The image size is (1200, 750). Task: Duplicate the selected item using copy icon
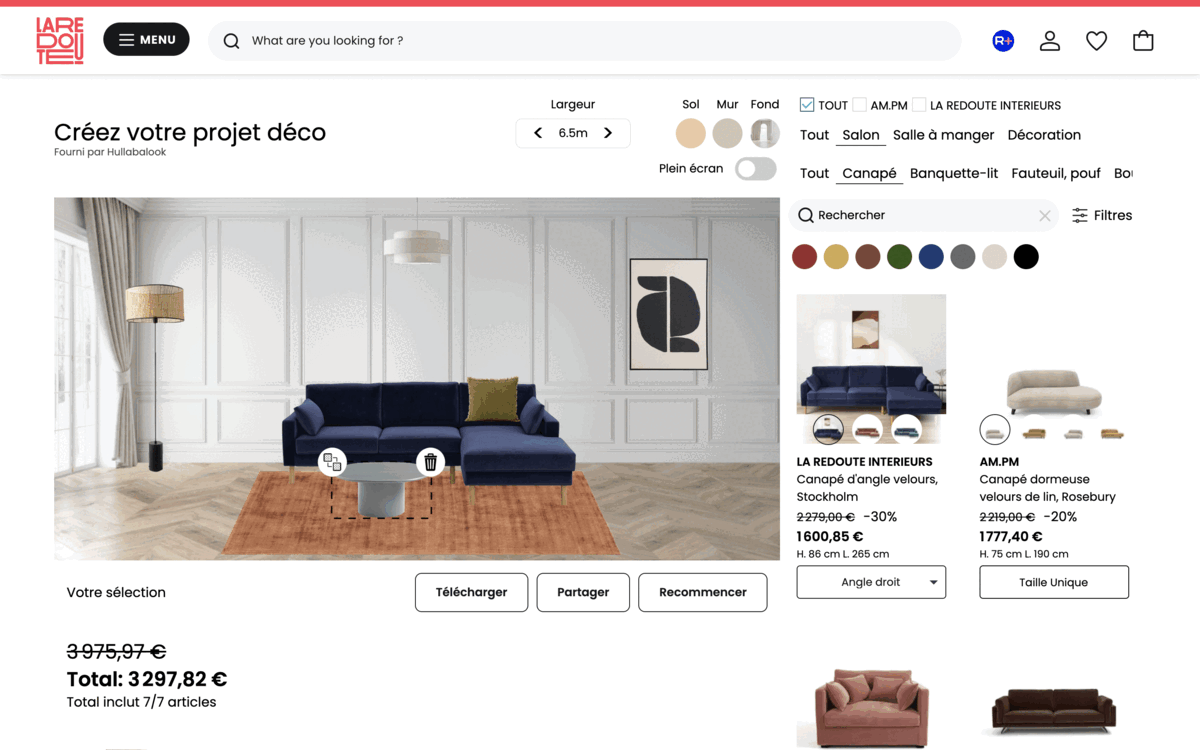click(332, 462)
